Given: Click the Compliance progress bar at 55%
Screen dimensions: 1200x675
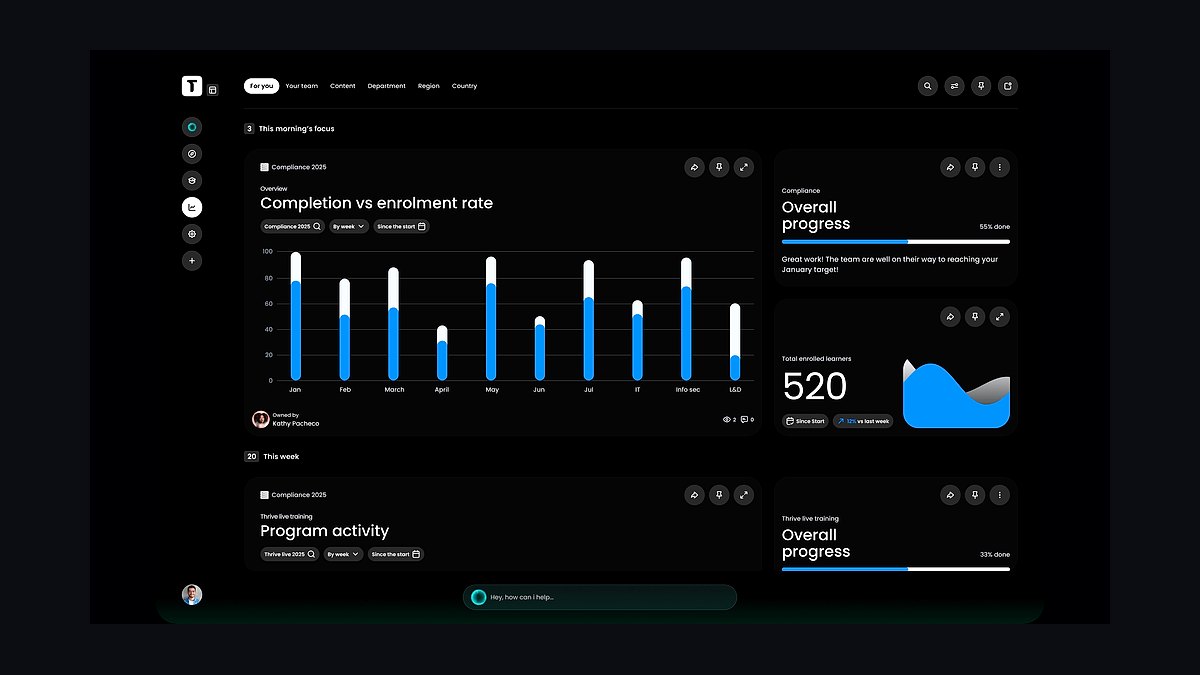Looking at the screenshot, I should (x=896, y=242).
